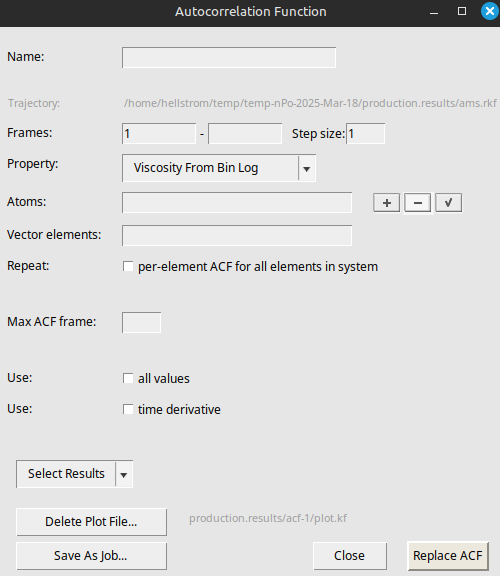Focus the Frames start field

159,133
